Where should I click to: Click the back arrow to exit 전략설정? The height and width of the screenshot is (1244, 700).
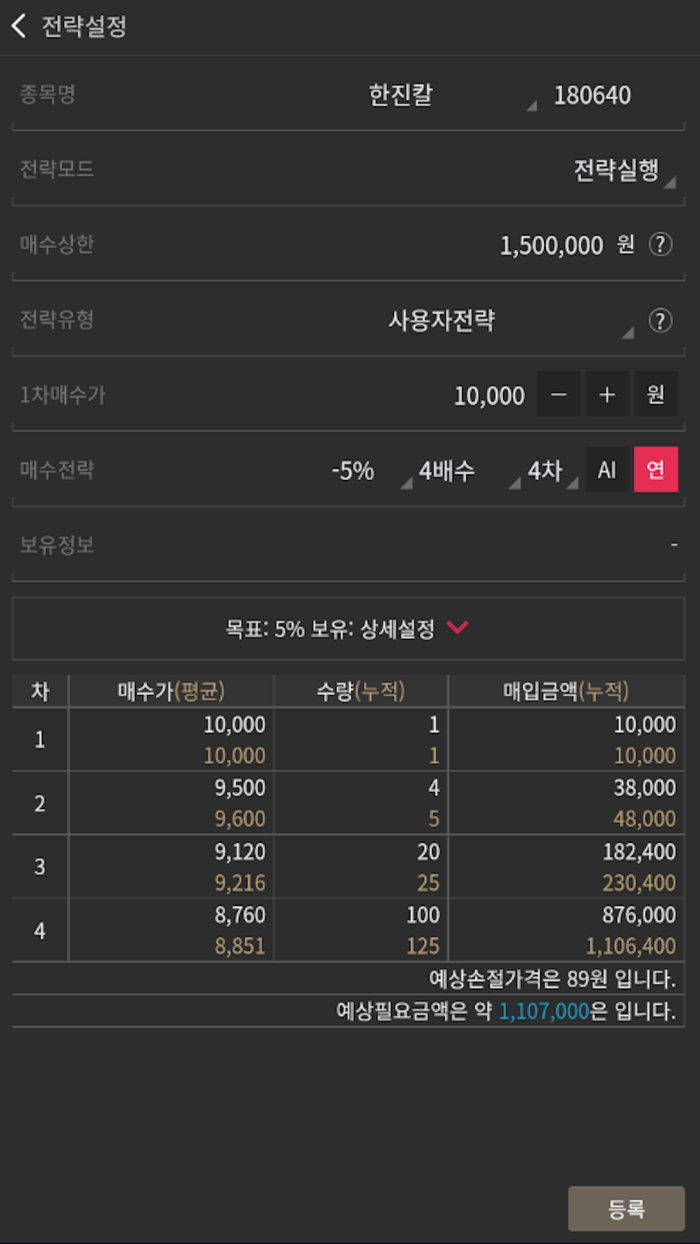pyautogui.click(x=19, y=26)
